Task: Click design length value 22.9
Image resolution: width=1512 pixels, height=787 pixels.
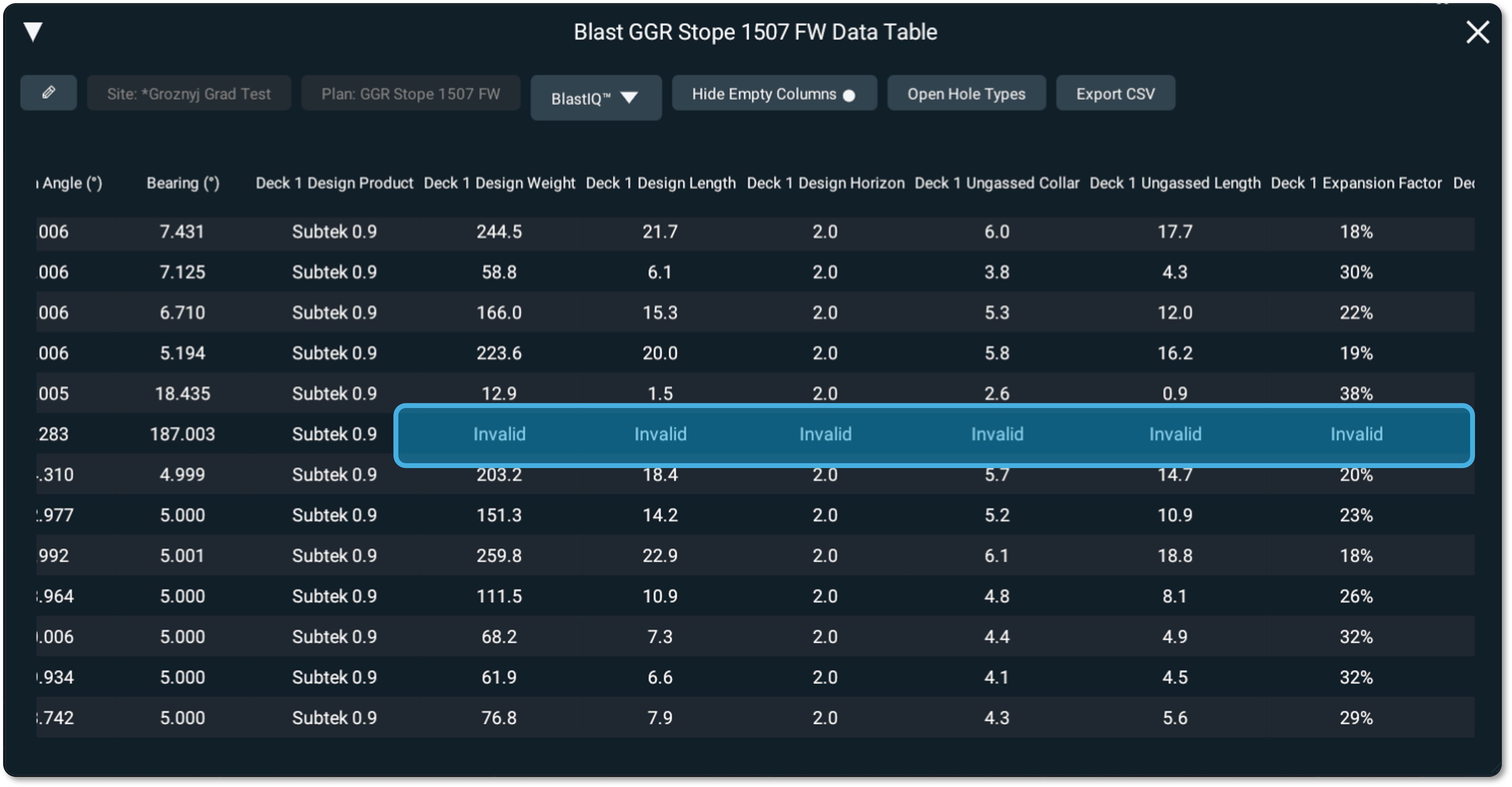Action: click(660, 556)
